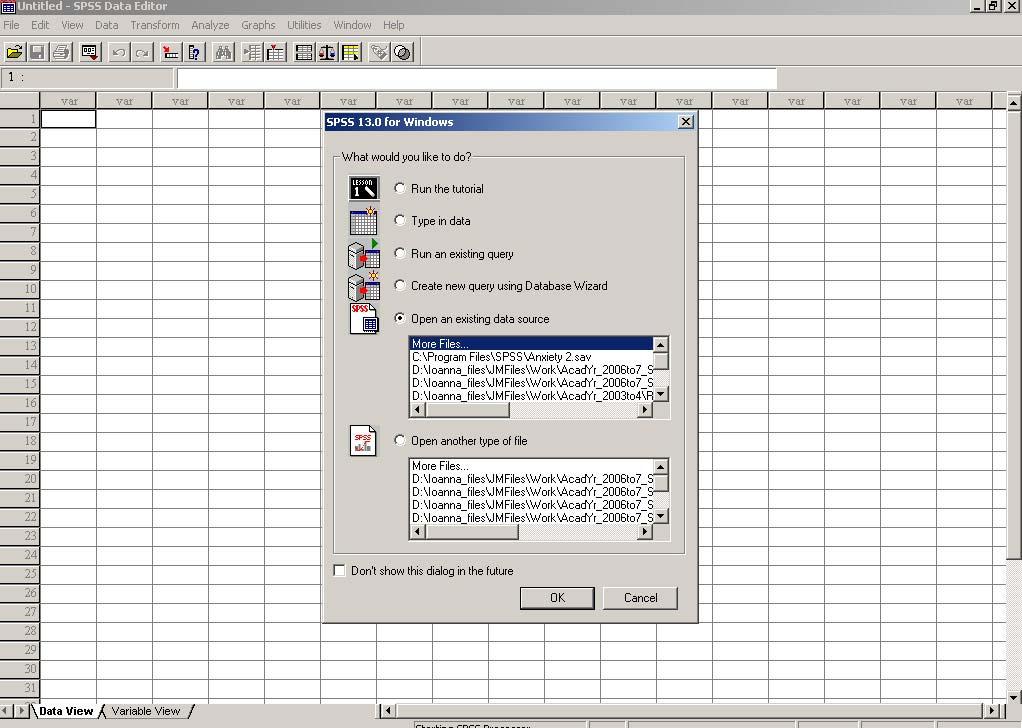Click the Data Editor horizontal scrollbar right arrow
Viewport: 1022px width, 728px height.
tap(992, 710)
